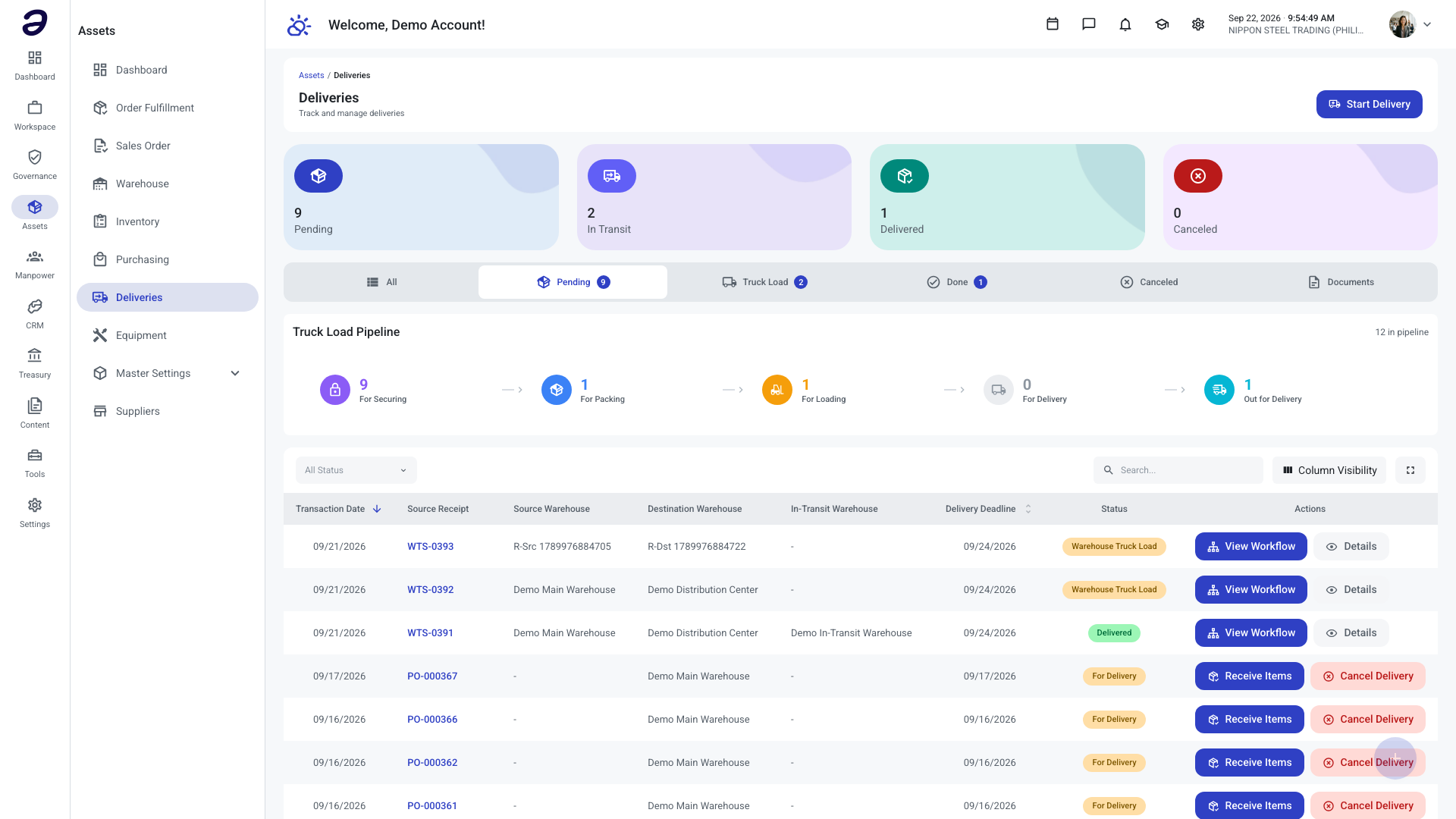Switch to the Documents tab
Viewport: 1456px width, 819px height.
click(x=1341, y=282)
